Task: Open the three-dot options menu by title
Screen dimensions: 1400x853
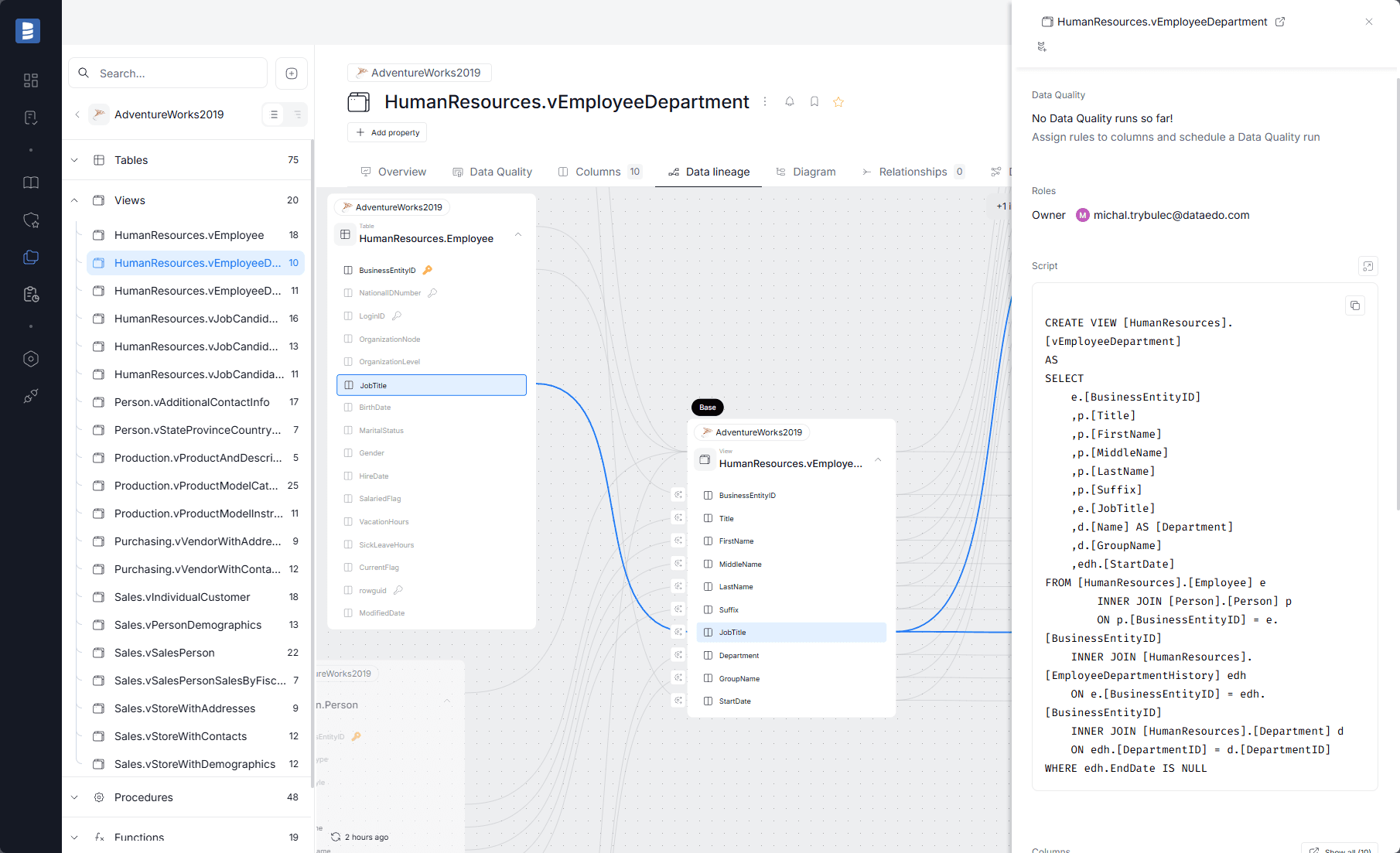Action: click(x=765, y=101)
